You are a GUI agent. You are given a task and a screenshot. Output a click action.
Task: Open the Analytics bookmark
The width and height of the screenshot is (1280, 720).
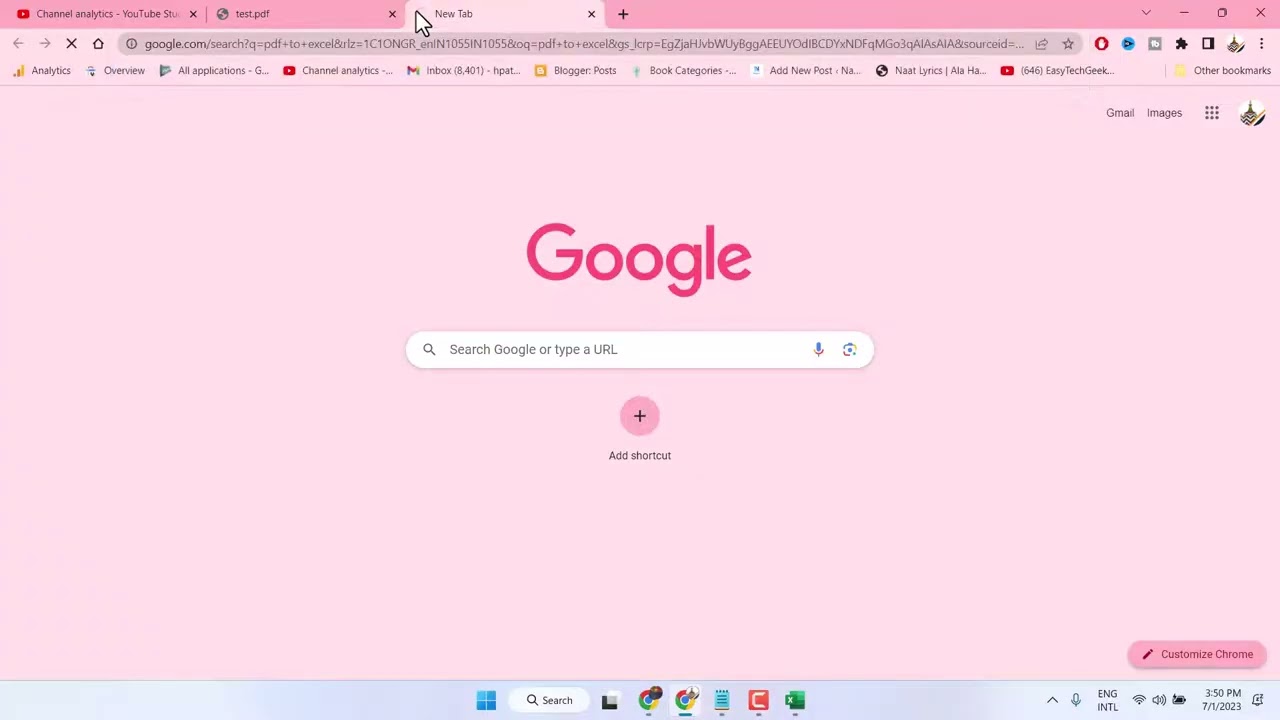pos(41,71)
